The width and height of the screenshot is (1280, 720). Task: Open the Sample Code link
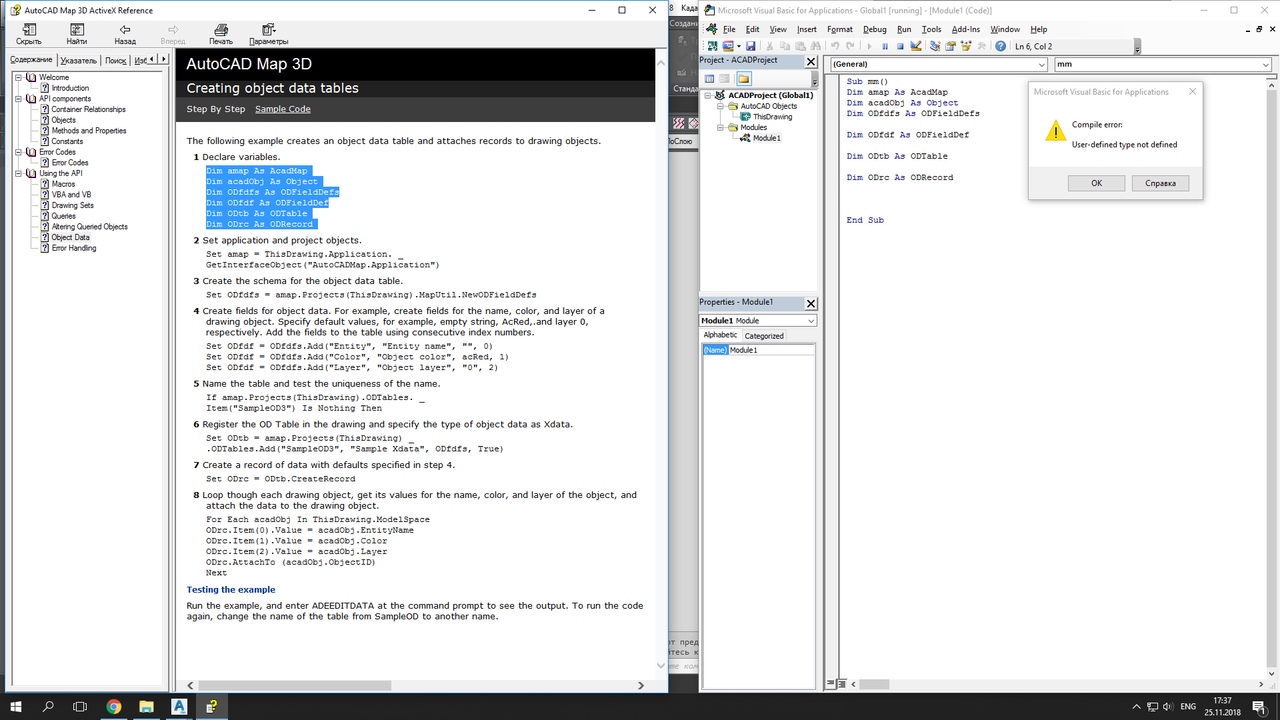click(282, 109)
